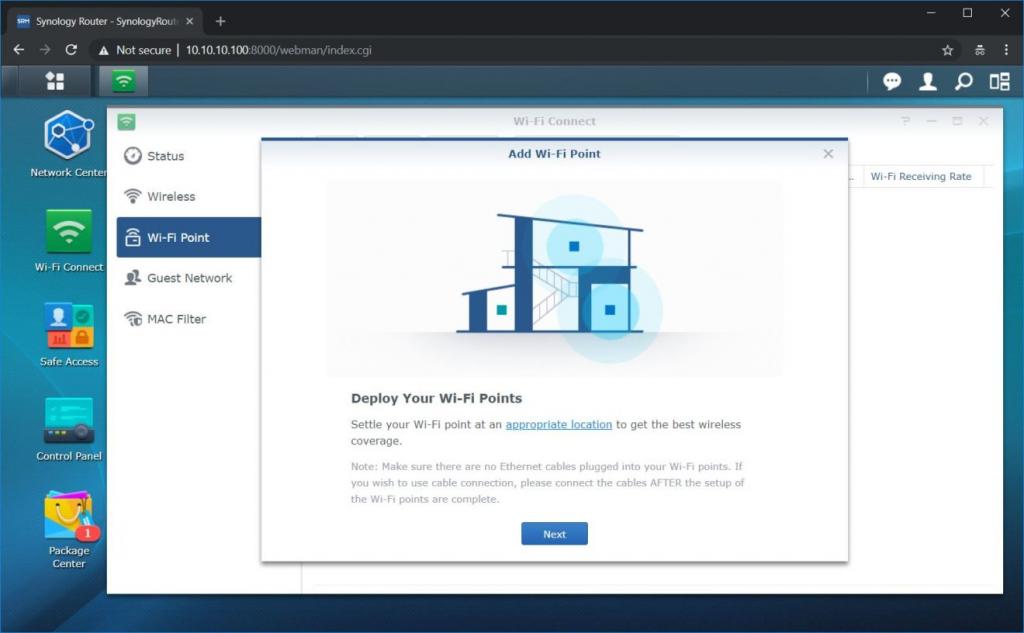Click the browser address bar
The width and height of the screenshot is (1024, 633).
(500, 50)
